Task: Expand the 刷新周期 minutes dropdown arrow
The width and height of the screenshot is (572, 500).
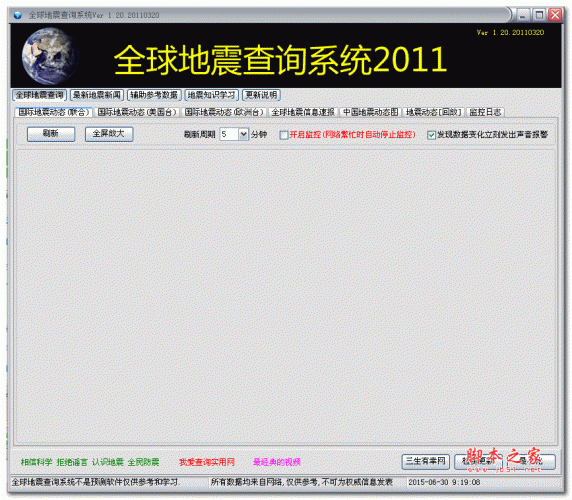Action: coord(243,134)
